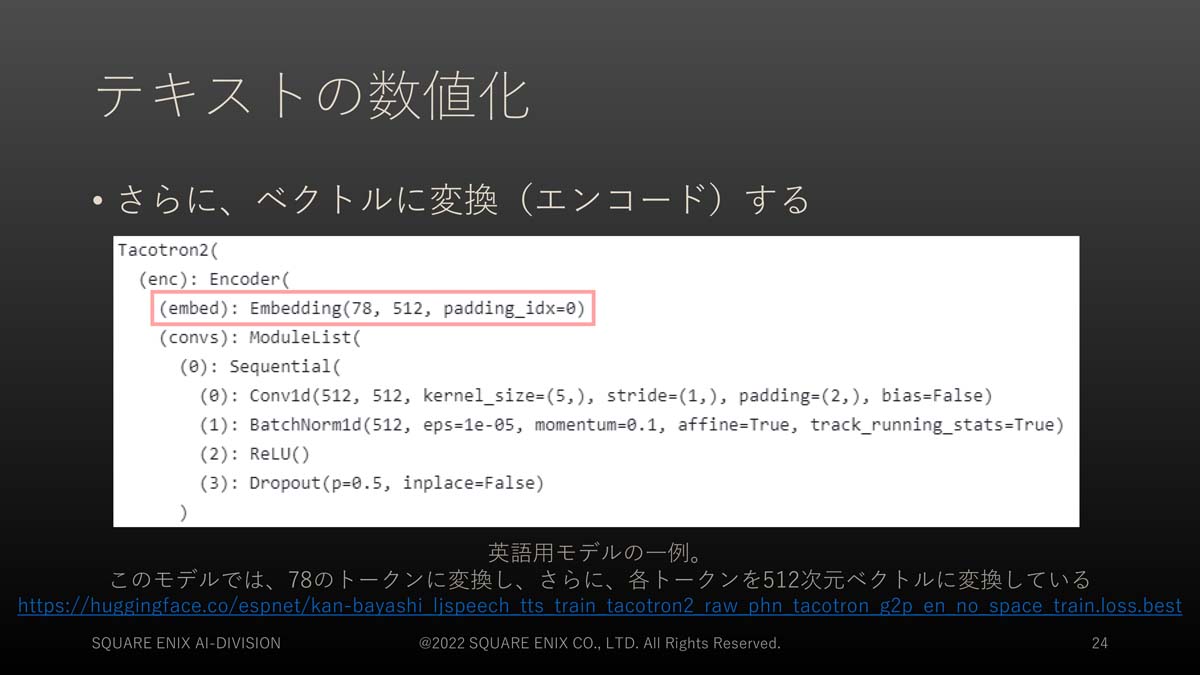Click the (convs): ModuleList( line

tap(258, 337)
